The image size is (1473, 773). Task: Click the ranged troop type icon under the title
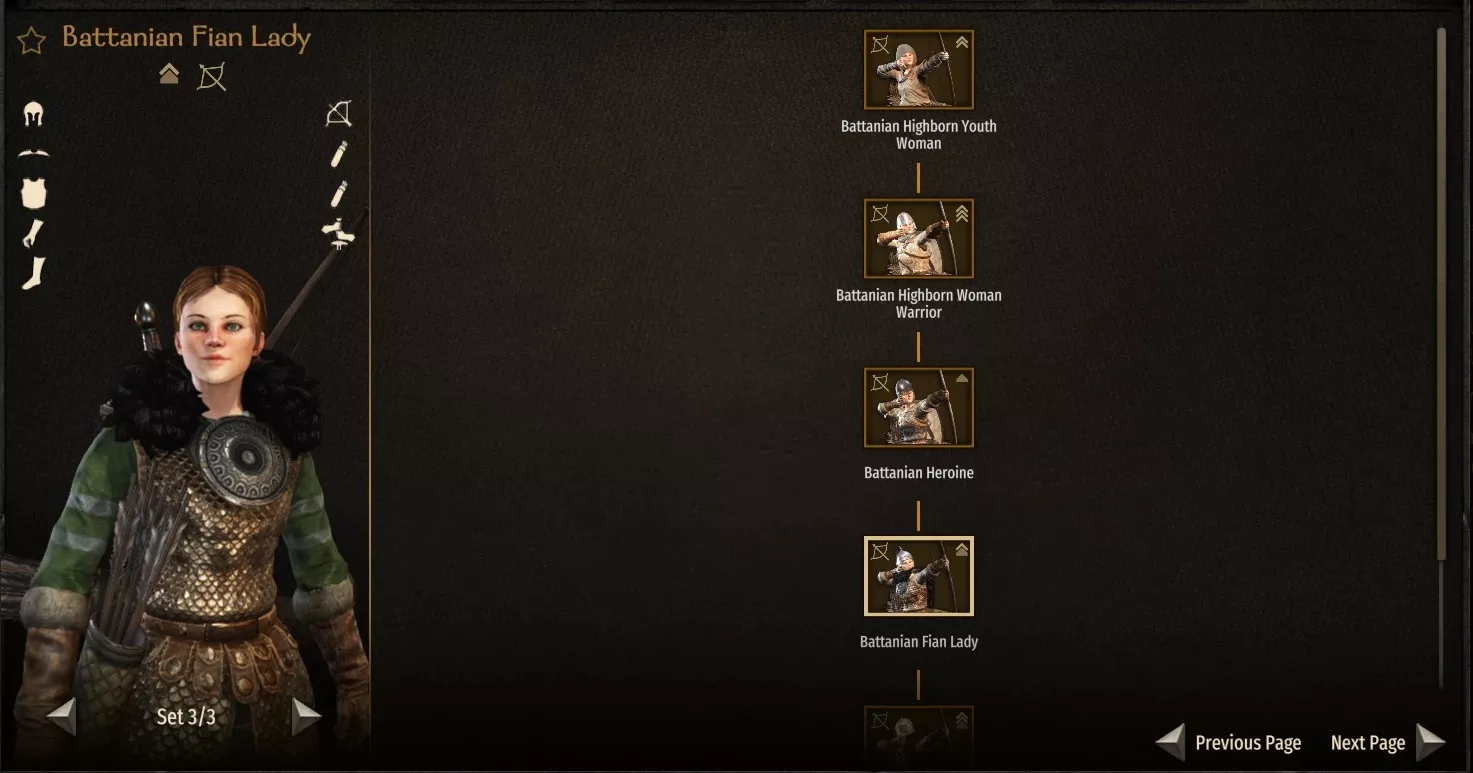(x=211, y=76)
